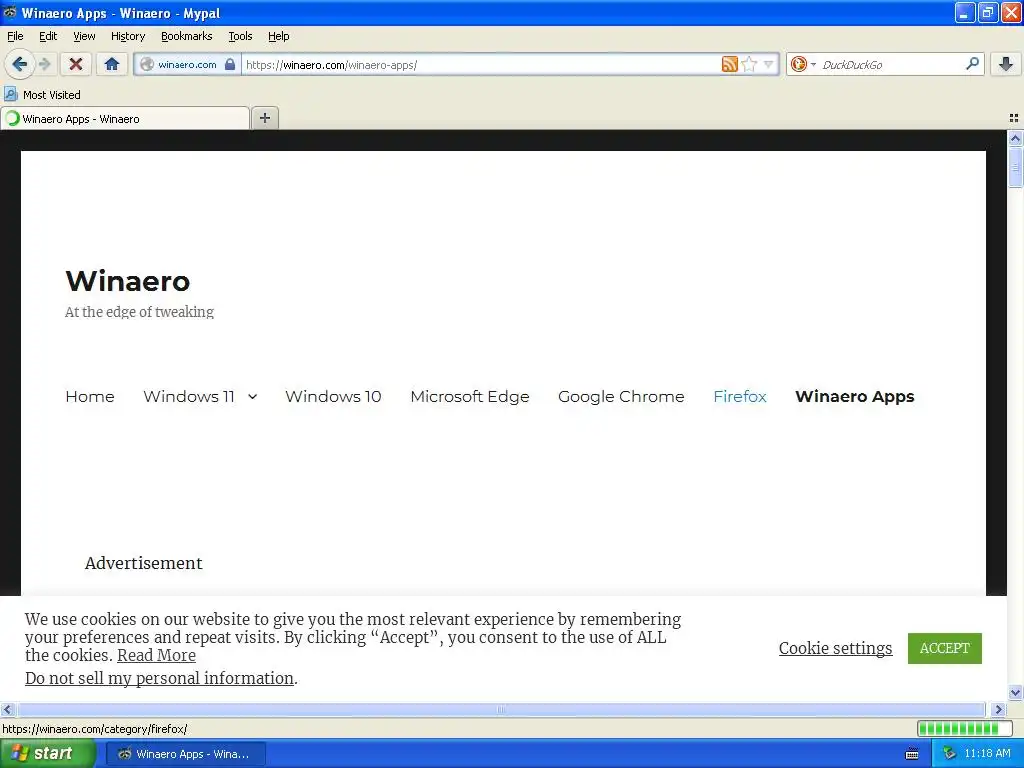The height and width of the screenshot is (768, 1024).
Task: Click the vertical scrollbar up arrow
Action: click(x=1015, y=138)
